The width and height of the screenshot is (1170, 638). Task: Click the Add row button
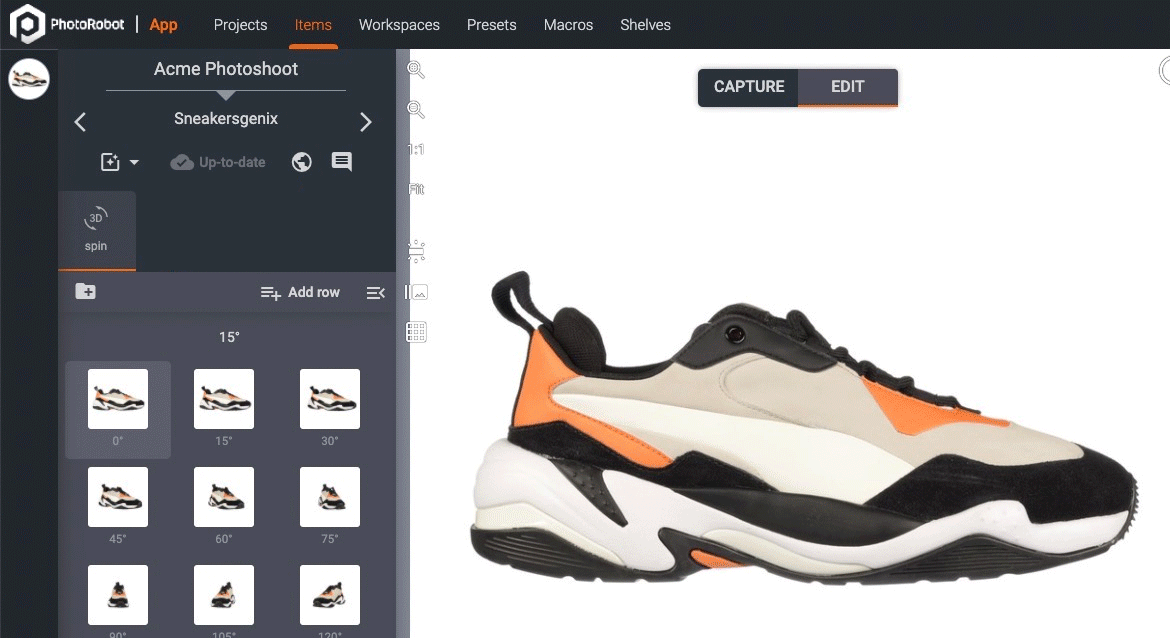[x=300, y=292]
